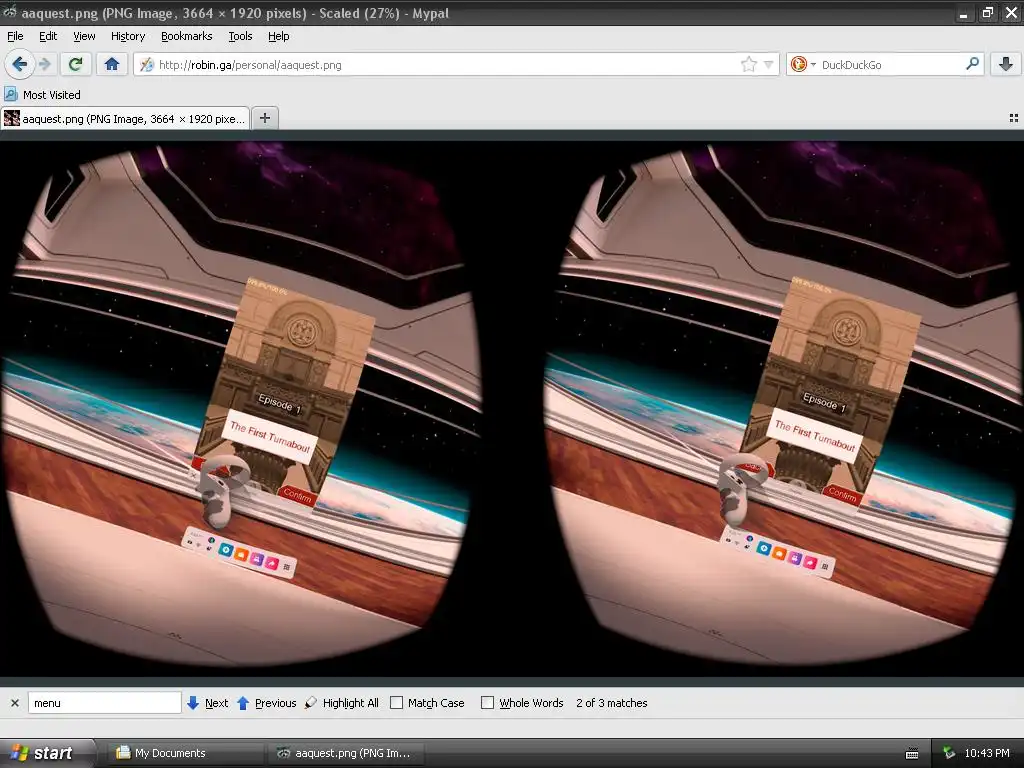Open the DuckDuckGo search engine selector
The height and width of the screenshot is (768, 1024).
click(x=803, y=64)
